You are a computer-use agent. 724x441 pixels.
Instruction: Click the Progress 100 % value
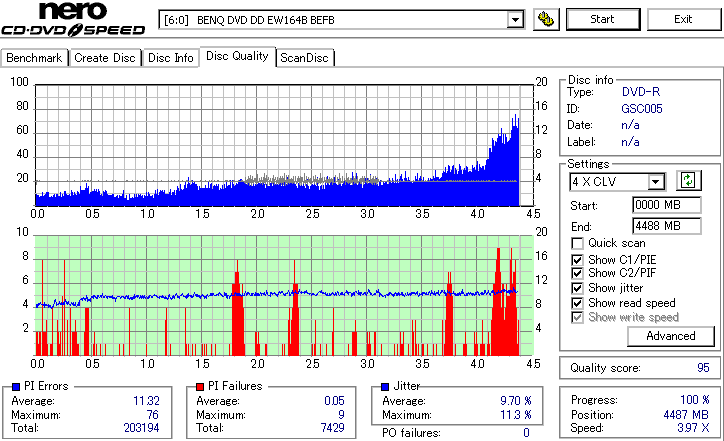coord(695,400)
